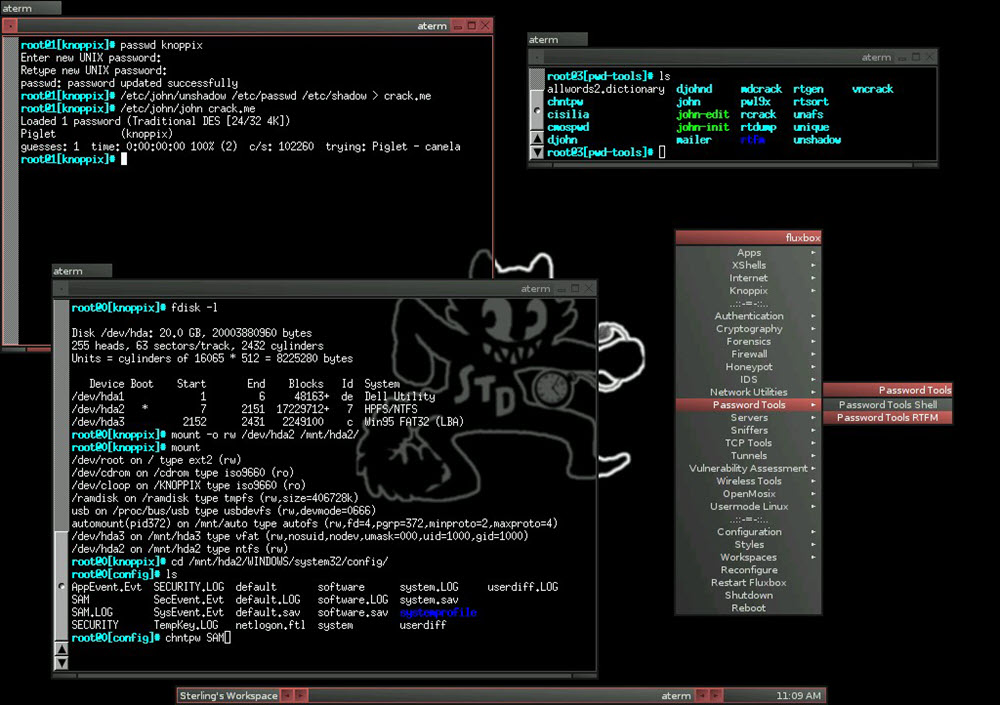The width and height of the screenshot is (1000, 705).
Task: Click scrollbar thumb in fdisk aterm window
Action: [x=61, y=585]
